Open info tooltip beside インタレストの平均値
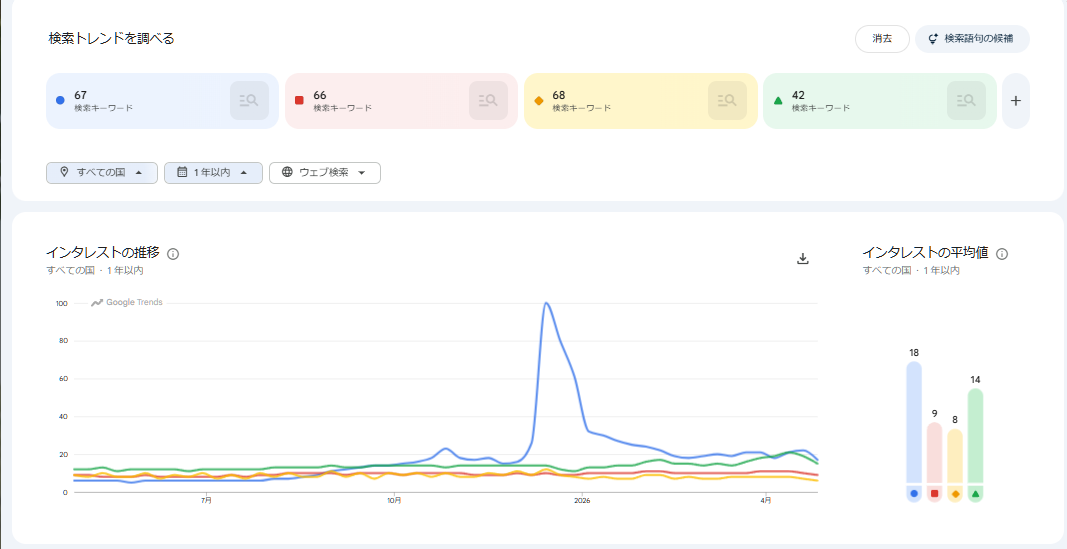 1002,254
